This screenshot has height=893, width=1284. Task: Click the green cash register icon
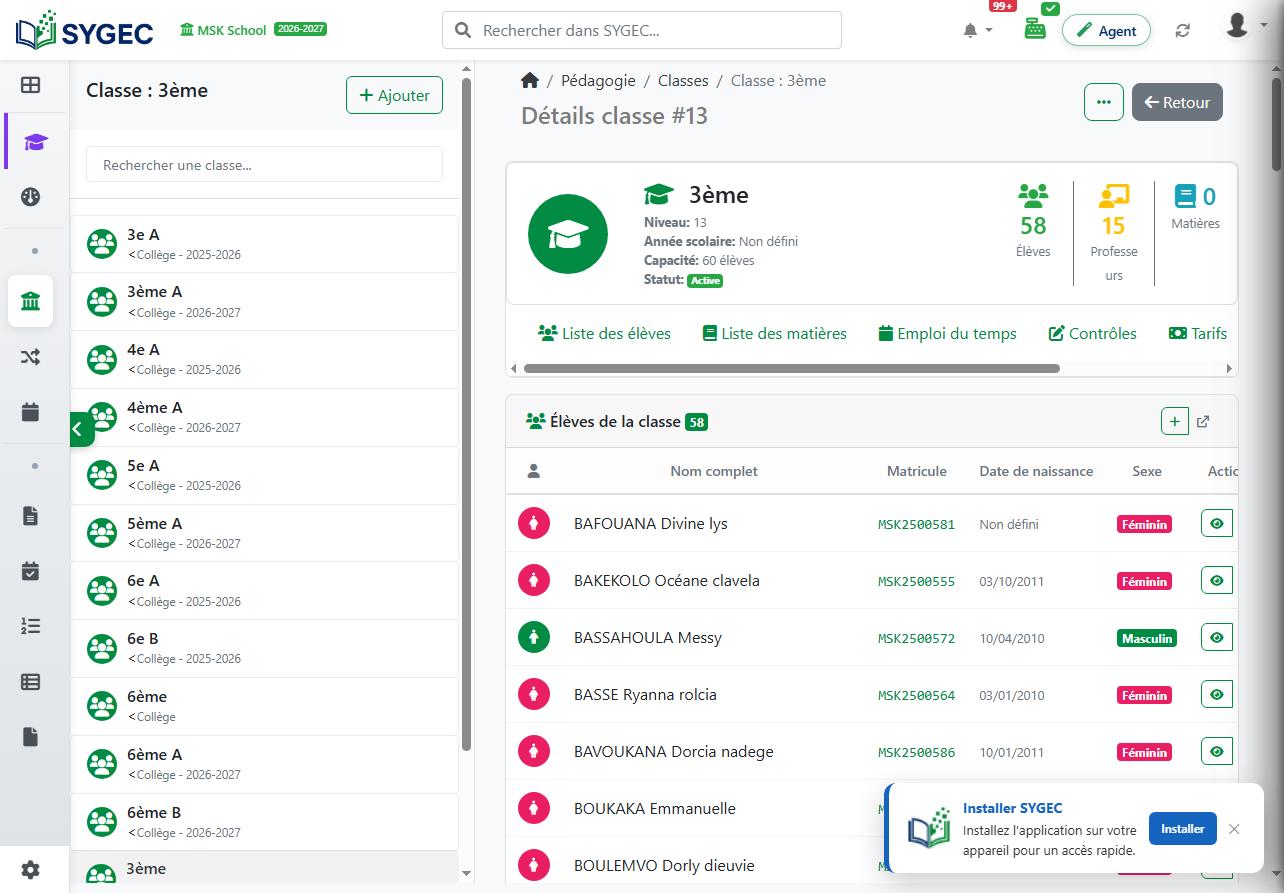1035,30
